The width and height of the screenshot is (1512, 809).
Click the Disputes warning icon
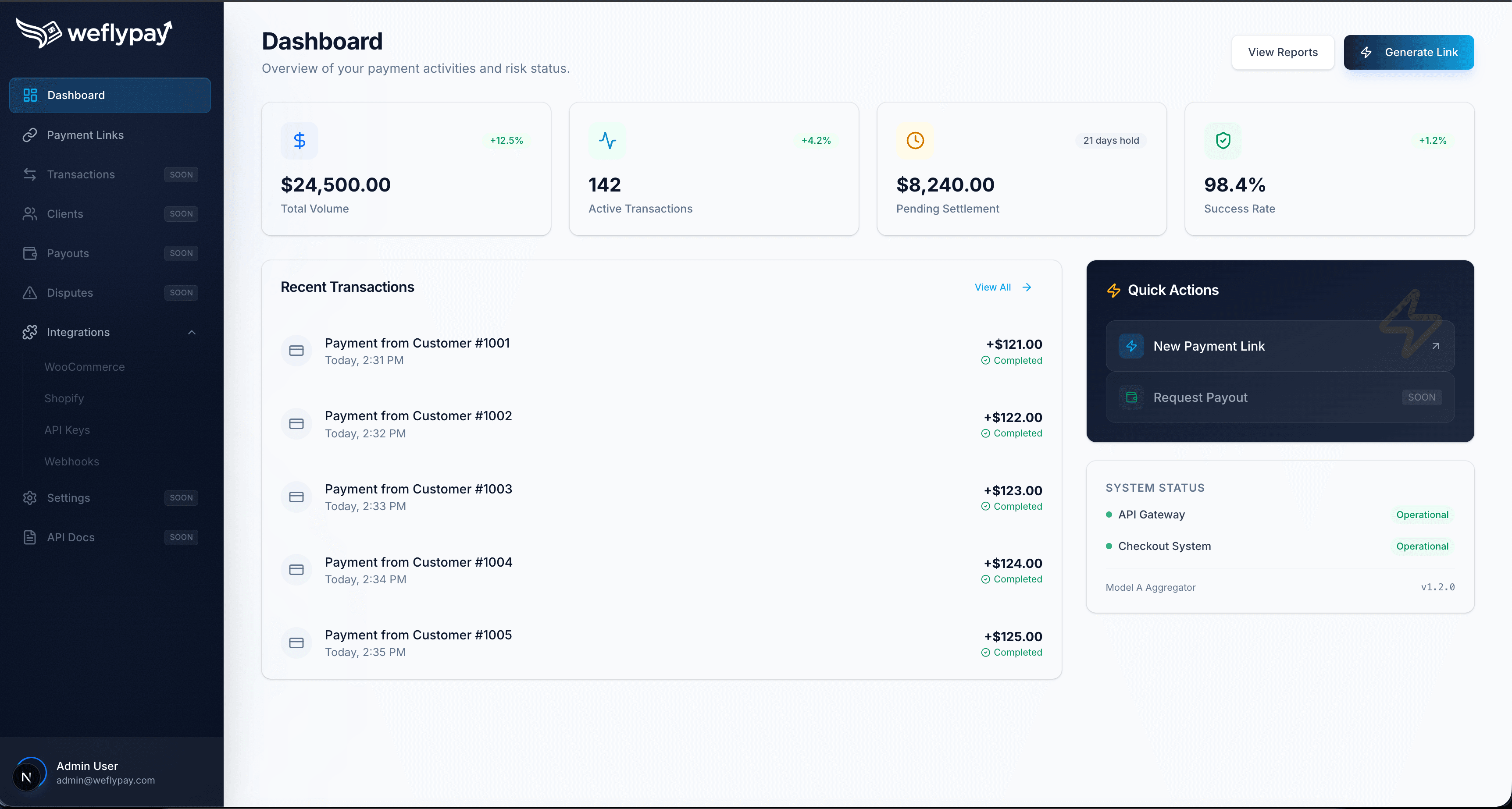30,292
